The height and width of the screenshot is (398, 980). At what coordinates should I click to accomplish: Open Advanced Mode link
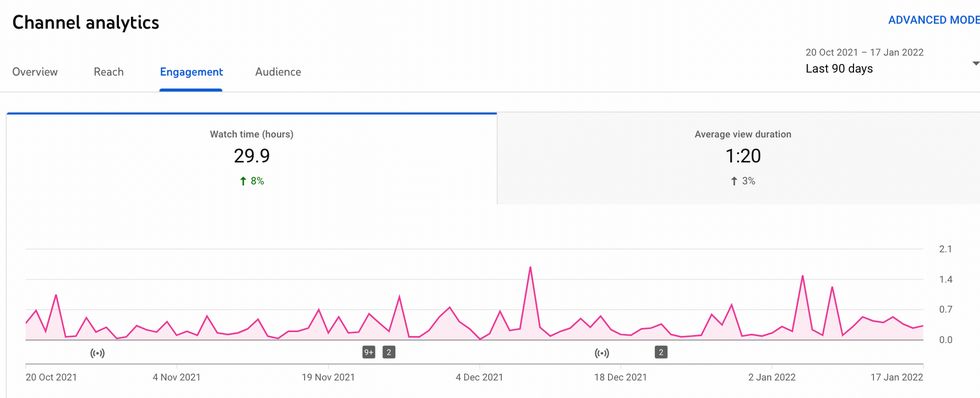click(x=934, y=20)
